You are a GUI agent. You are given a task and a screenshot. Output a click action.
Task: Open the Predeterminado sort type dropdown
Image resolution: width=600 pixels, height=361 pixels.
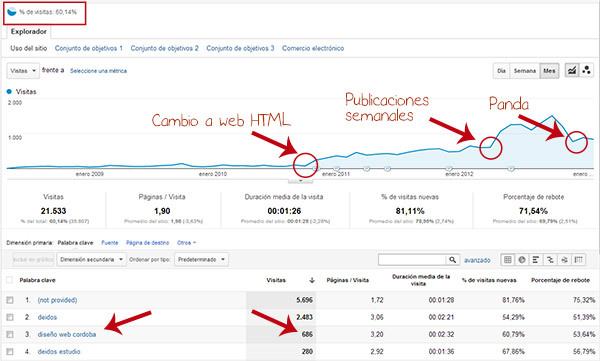tap(202, 260)
